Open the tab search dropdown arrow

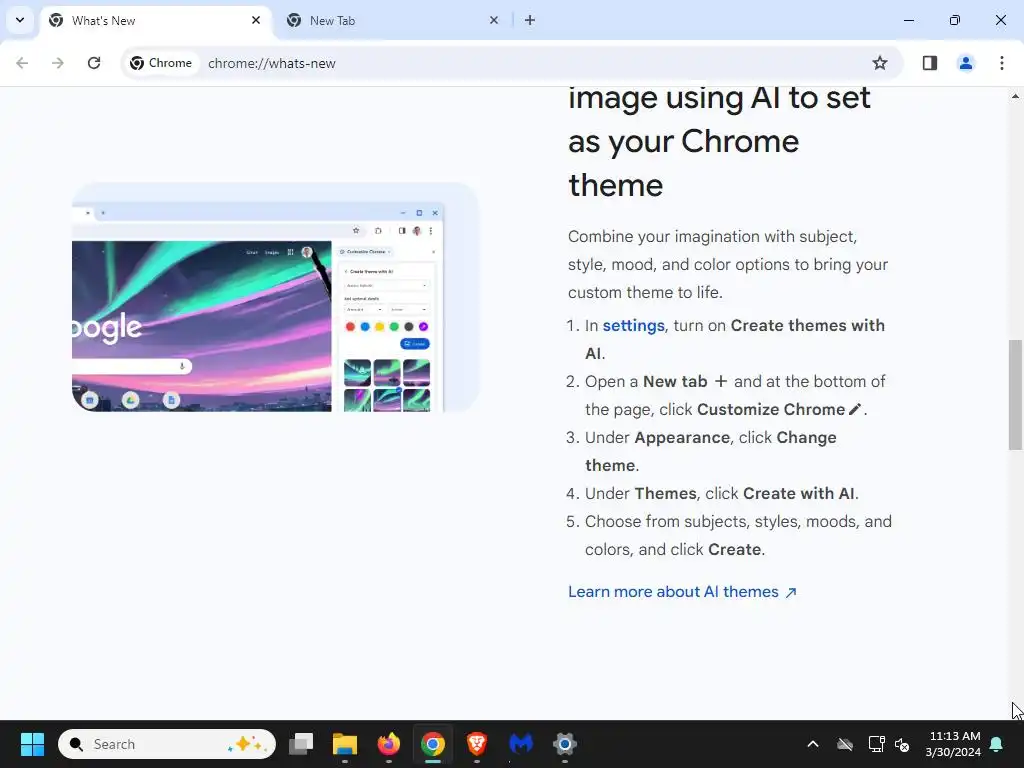coord(20,20)
